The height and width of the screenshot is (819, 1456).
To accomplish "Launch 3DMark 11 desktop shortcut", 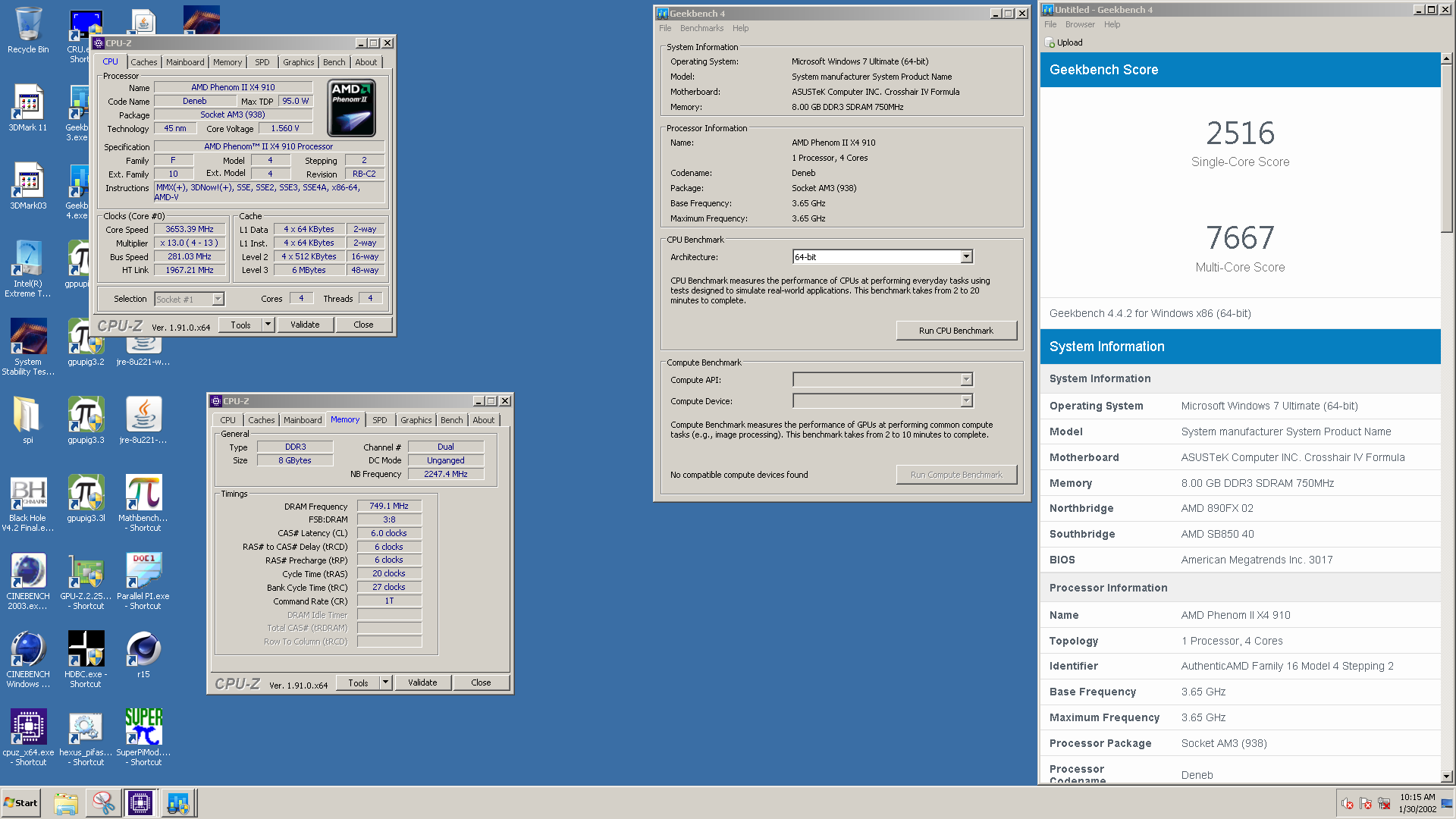I will pos(28,108).
